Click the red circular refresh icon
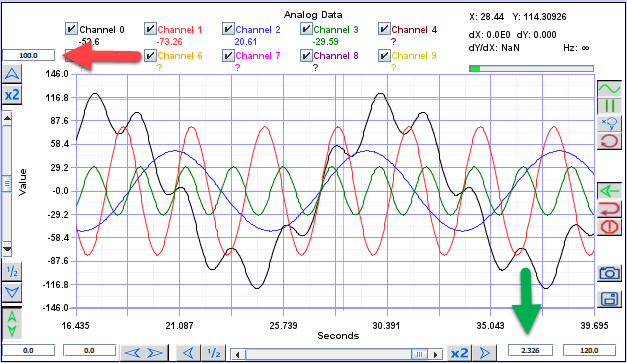 tap(609, 141)
